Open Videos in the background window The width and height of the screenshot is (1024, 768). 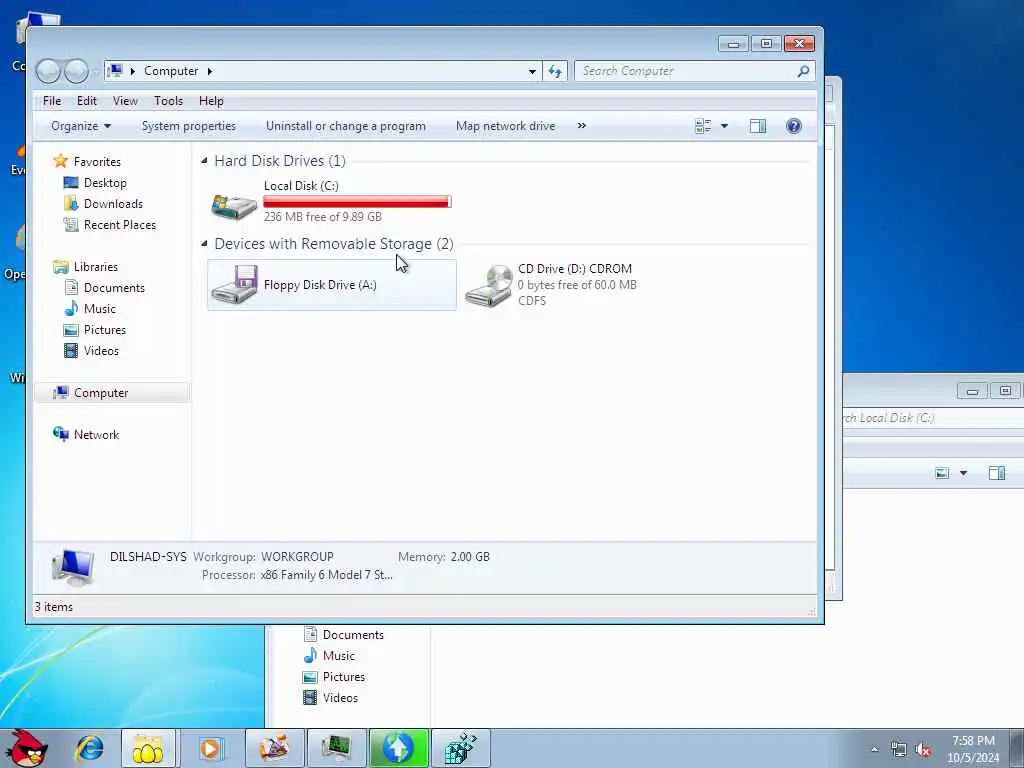pos(340,697)
